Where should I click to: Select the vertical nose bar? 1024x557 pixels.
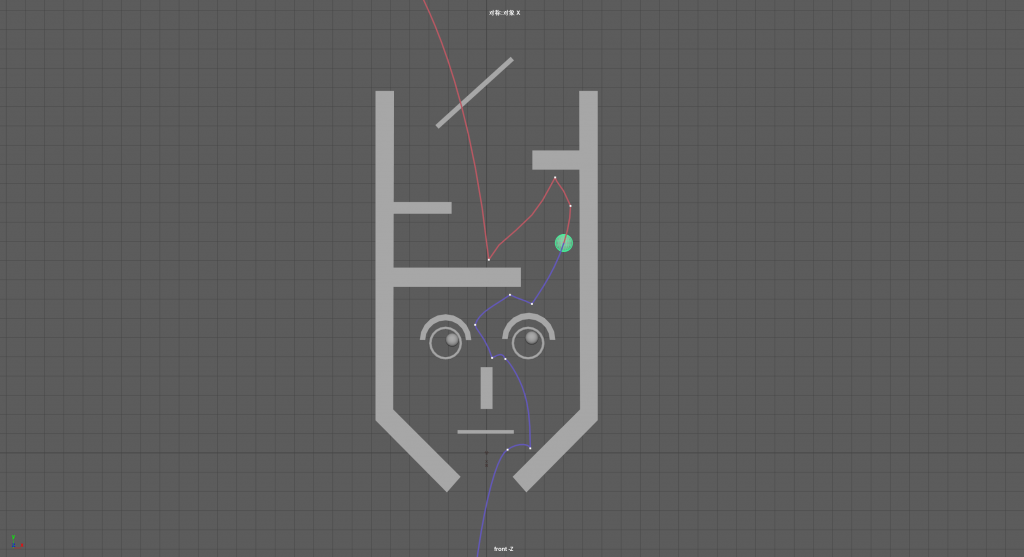click(x=487, y=388)
